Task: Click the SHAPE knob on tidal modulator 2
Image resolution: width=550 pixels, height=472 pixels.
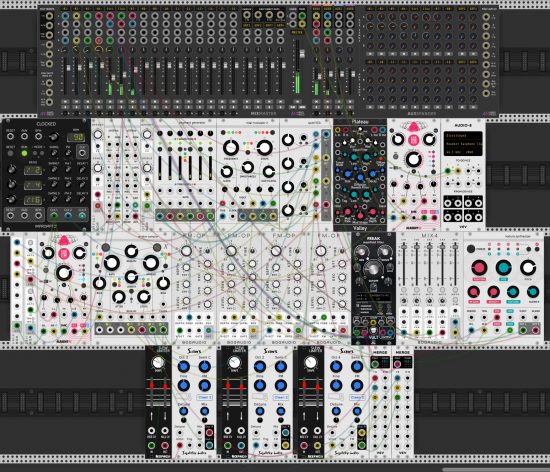Action: click(x=265, y=148)
